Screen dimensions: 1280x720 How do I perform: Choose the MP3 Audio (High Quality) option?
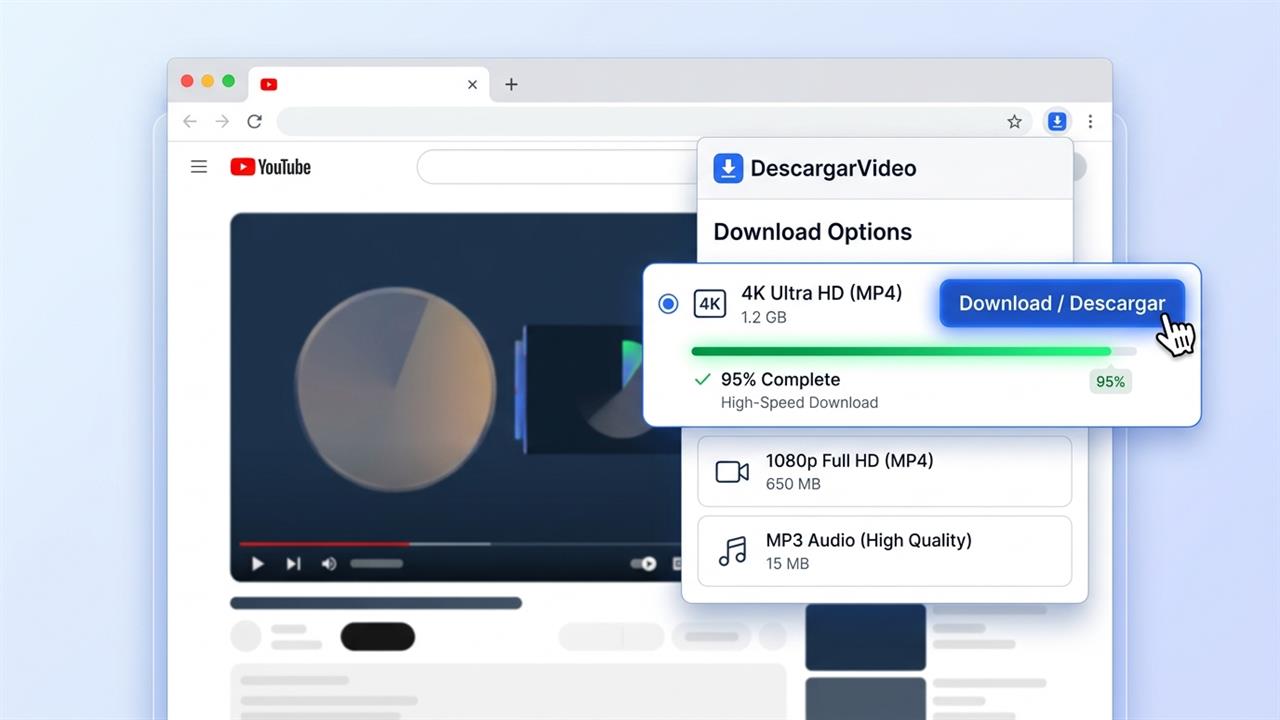click(x=884, y=552)
